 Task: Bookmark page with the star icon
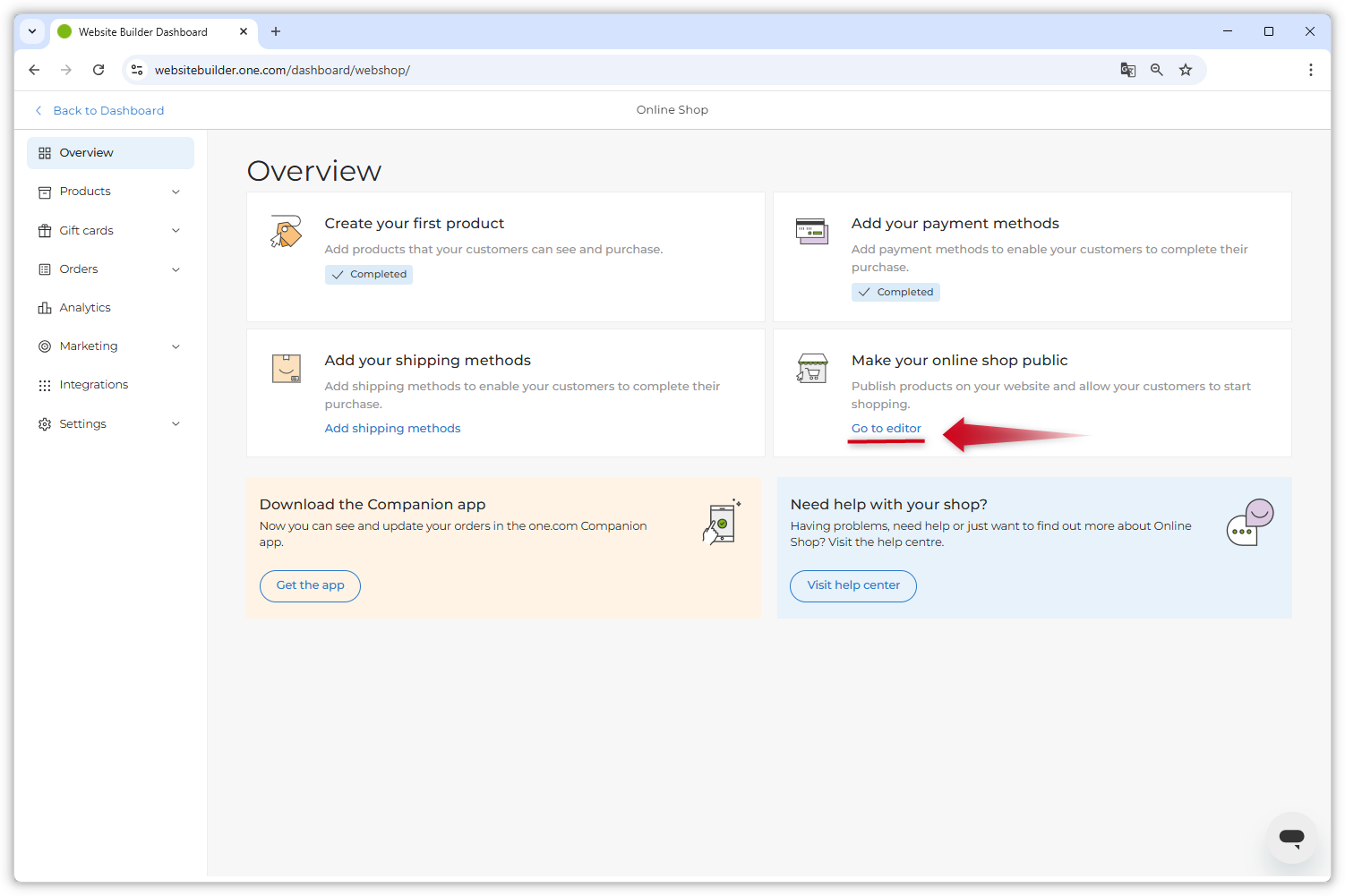tap(1185, 69)
